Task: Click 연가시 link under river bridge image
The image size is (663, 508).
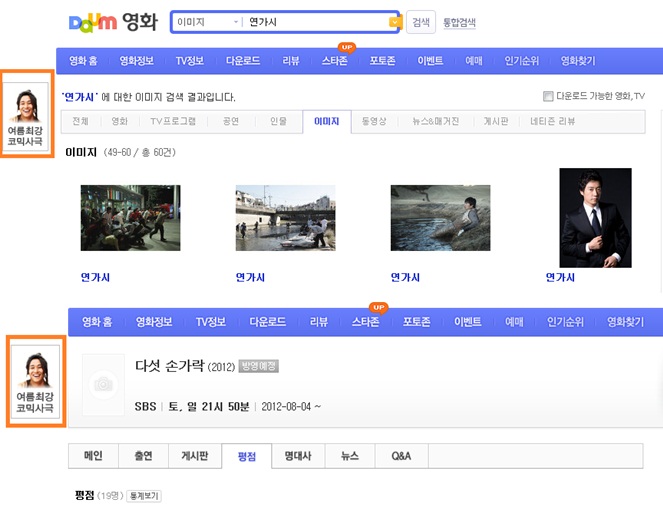Action: click(250, 277)
